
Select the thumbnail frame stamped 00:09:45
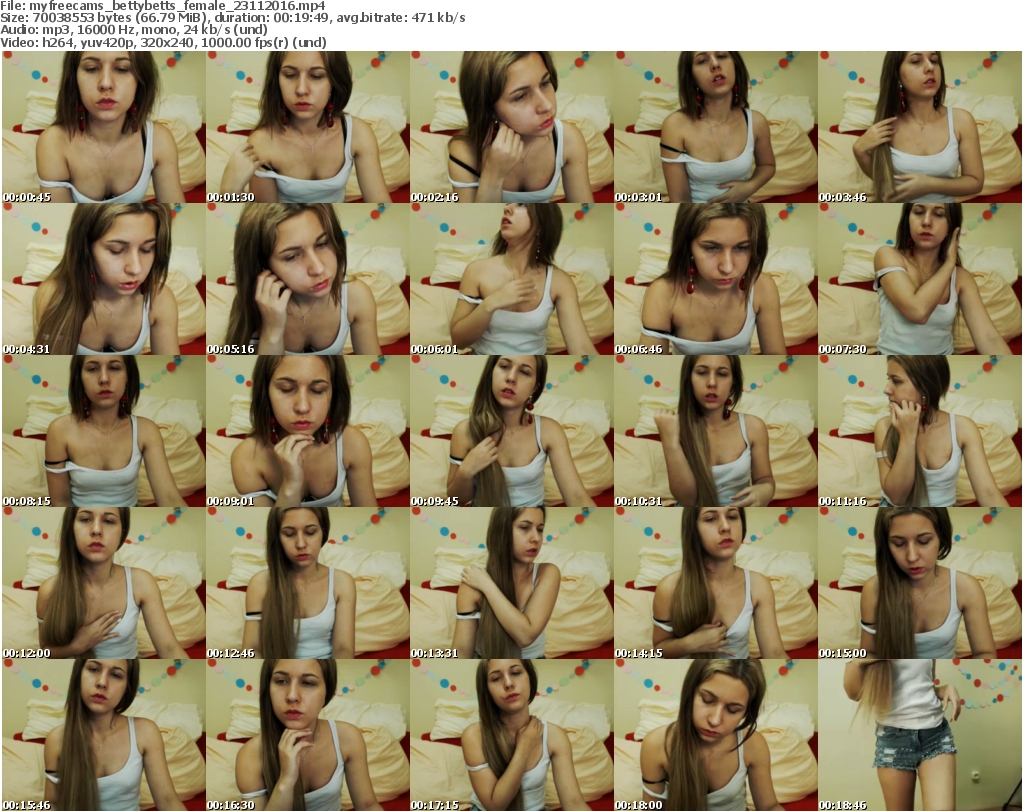511,432
